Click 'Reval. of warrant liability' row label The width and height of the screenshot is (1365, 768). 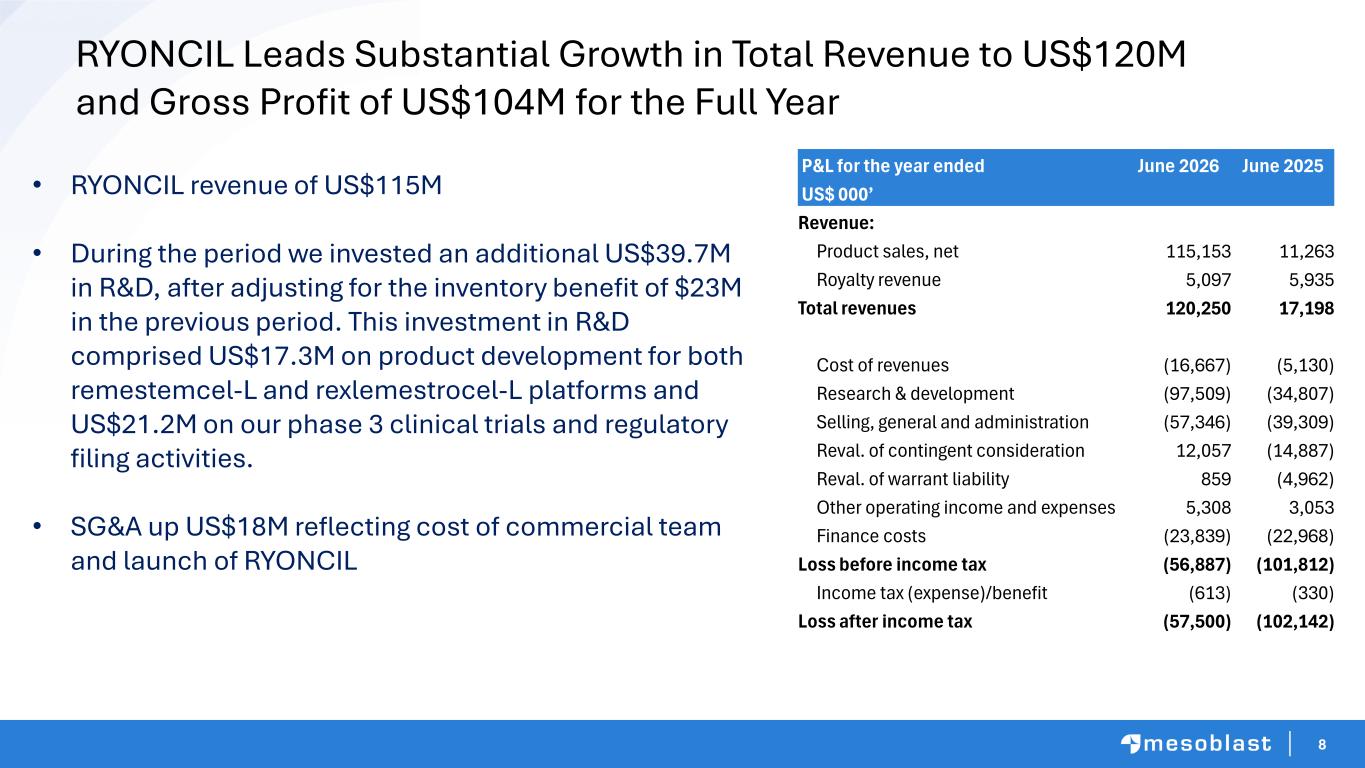[912, 479]
